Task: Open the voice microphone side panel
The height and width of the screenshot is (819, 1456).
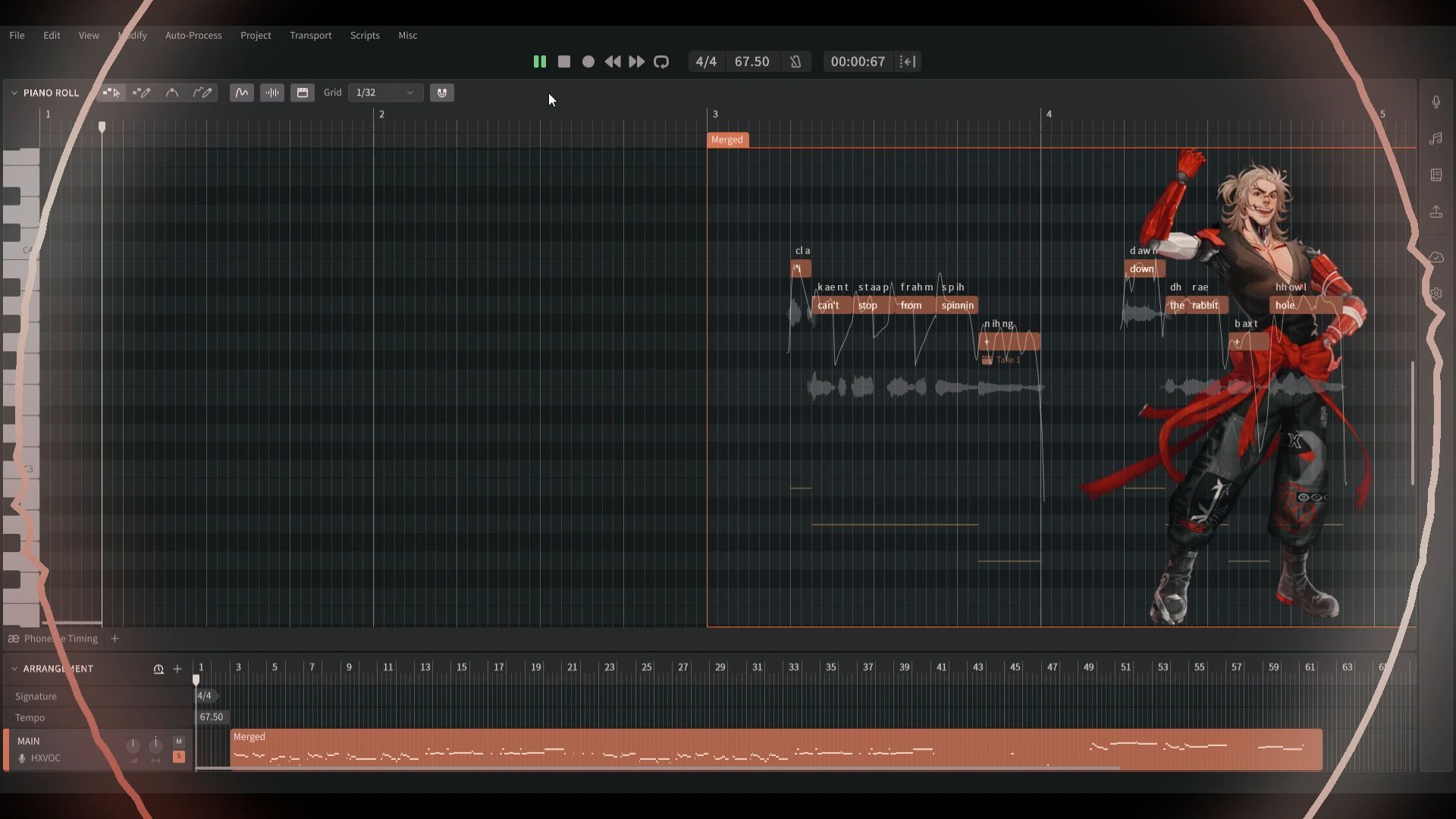Action: click(x=1436, y=102)
